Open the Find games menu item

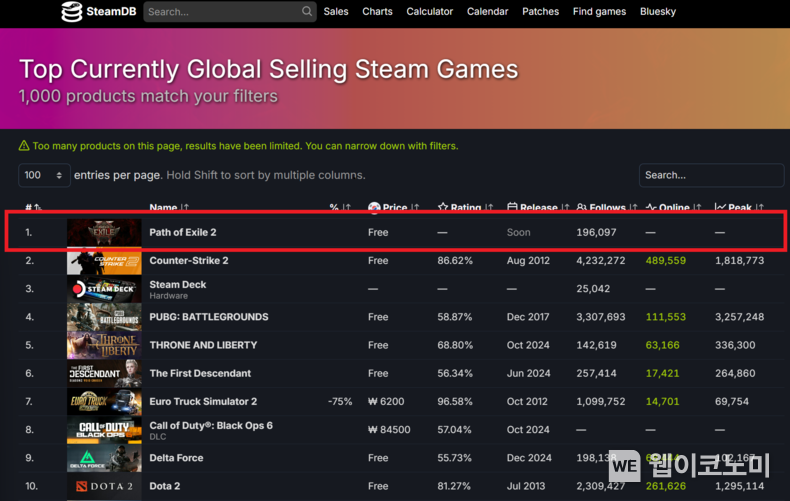[x=599, y=12]
